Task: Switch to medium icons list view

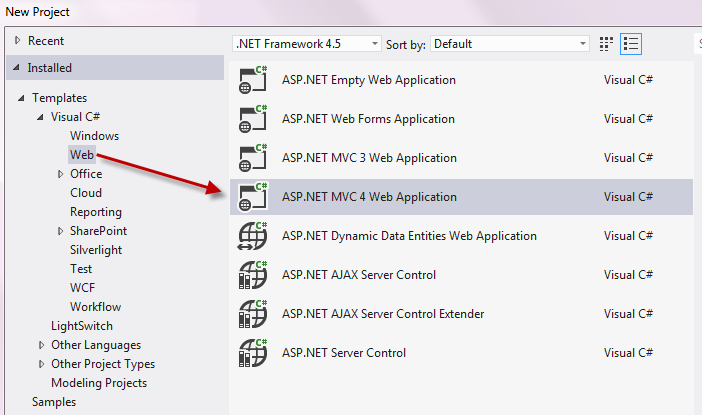Action: 631,44
